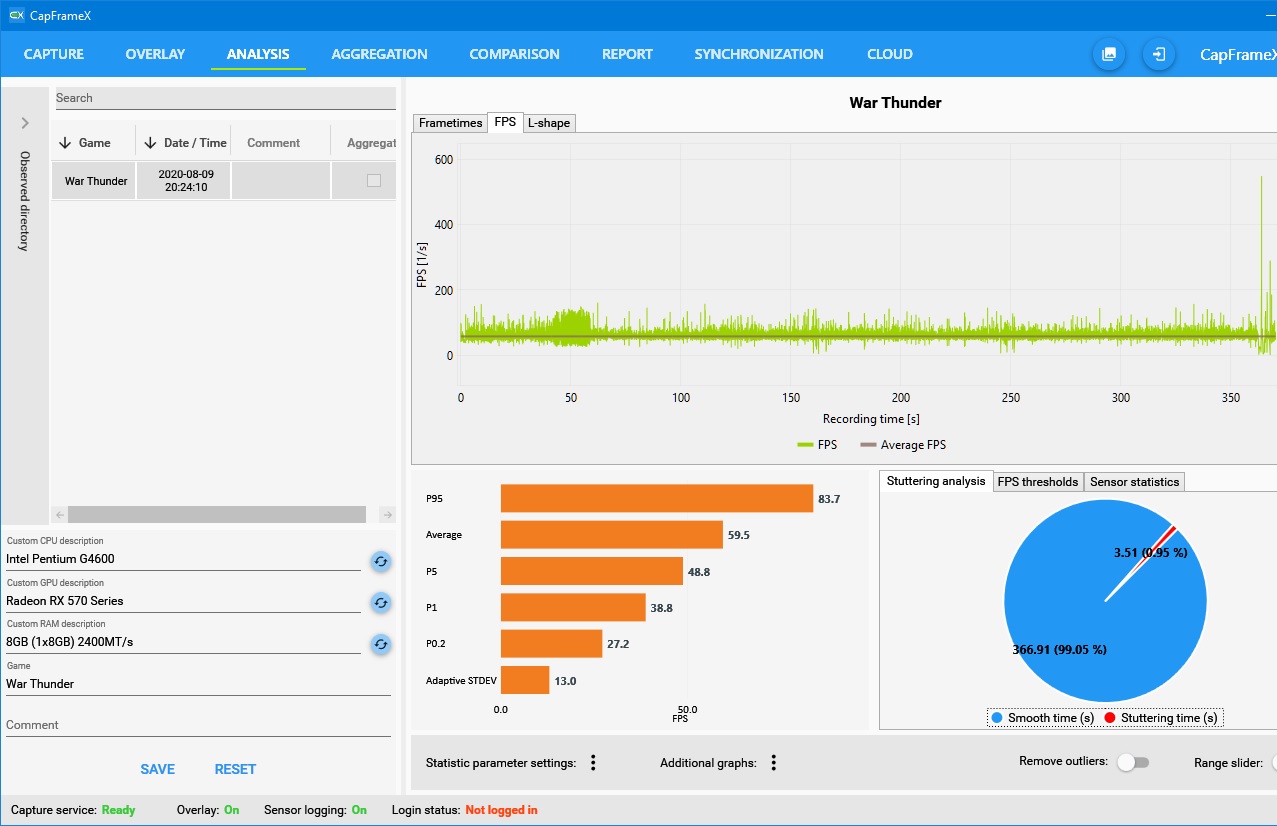Image resolution: width=1277 pixels, height=826 pixels.
Task: Click the Adaptive STDEV bar
Action: (525, 680)
